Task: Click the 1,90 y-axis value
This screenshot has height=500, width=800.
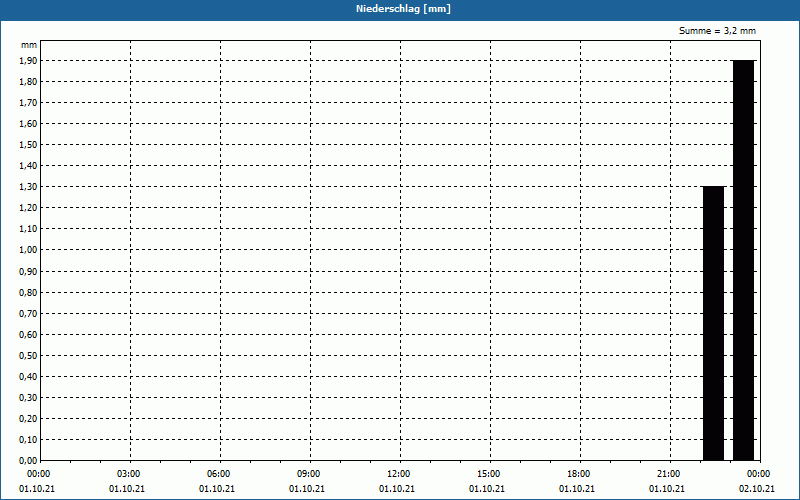Action: tap(28, 61)
